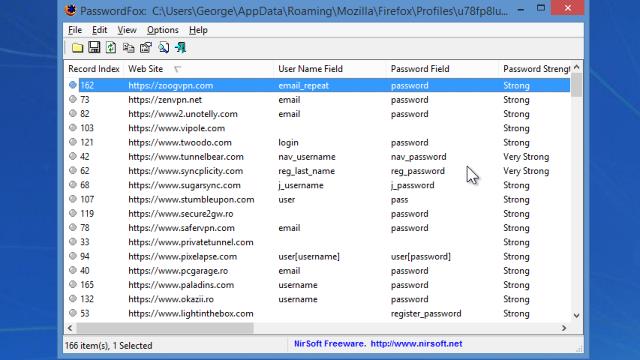
Task: Click the row icon for record 62
Action: [73, 171]
